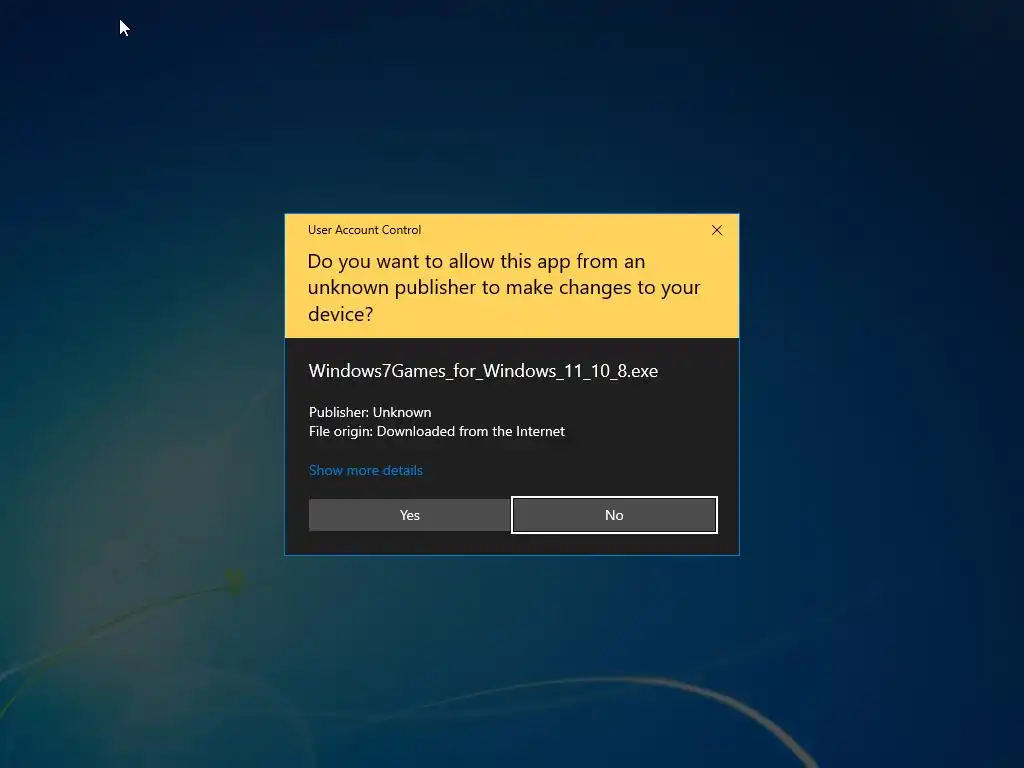This screenshot has width=1024, height=768.
Task: Open the Show more details link
Action: (x=366, y=470)
